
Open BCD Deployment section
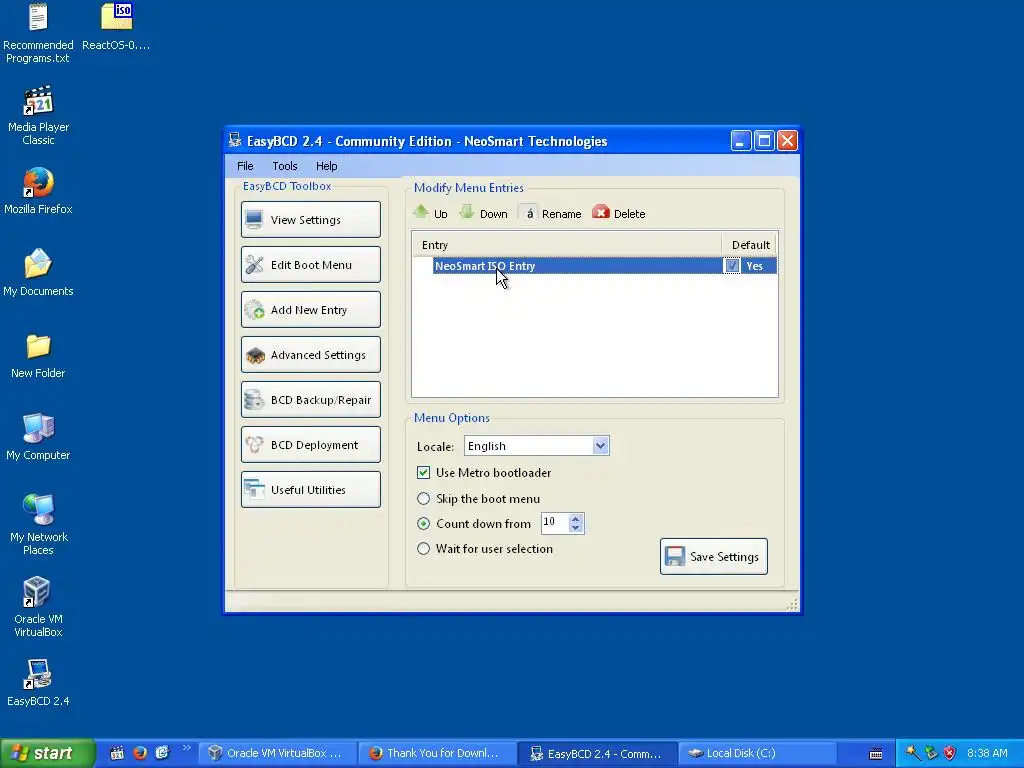click(x=311, y=445)
